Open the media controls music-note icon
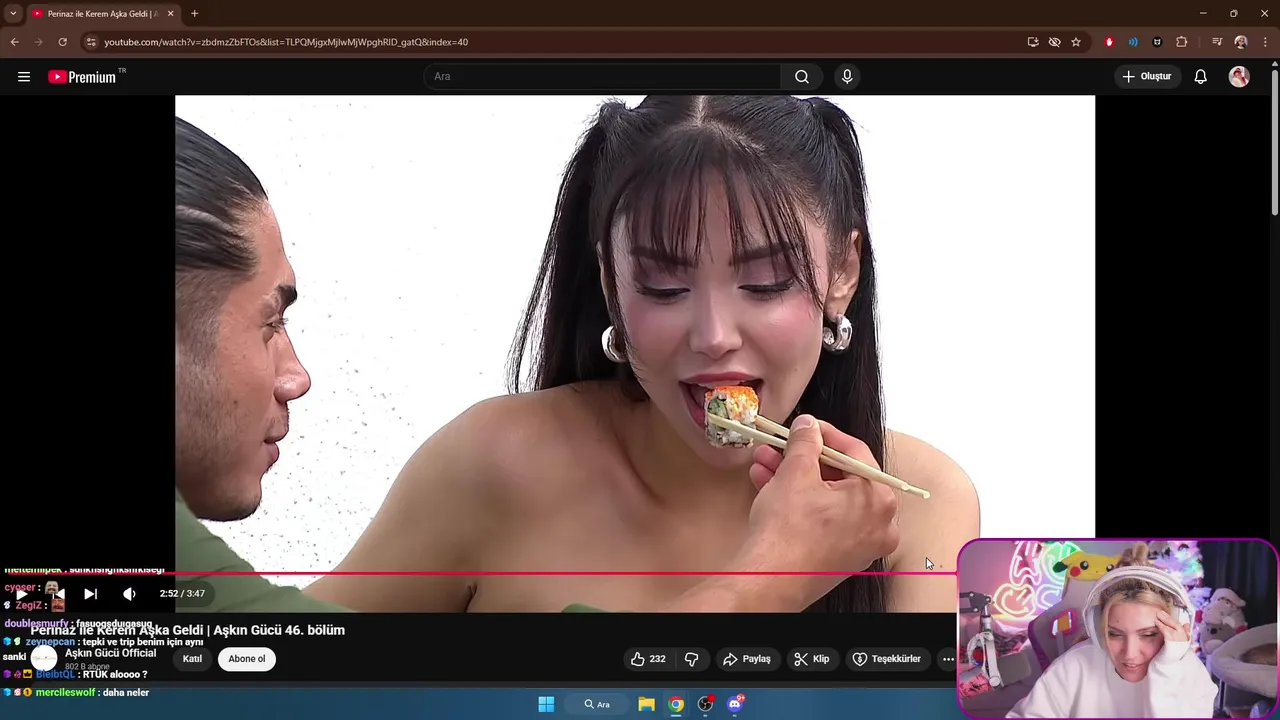The width and height of the screenshot is (1280, 720). 1217,42
